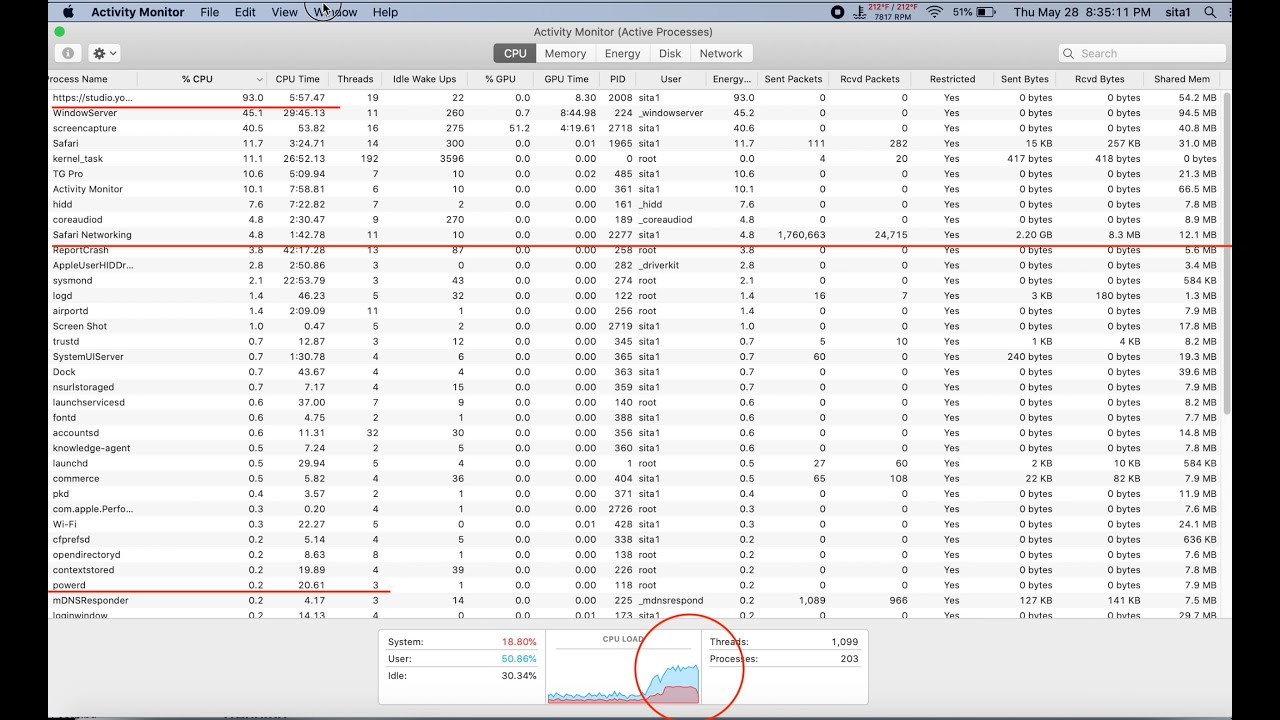The width and height of the screenshot is (1280, 720).
Task: Select the mDNSResponder process
Action: (634, 600)
